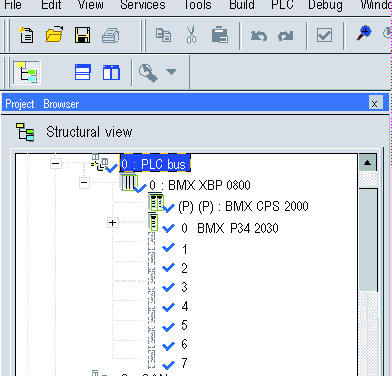Click the Redo arrow icon

pos(286,35)
